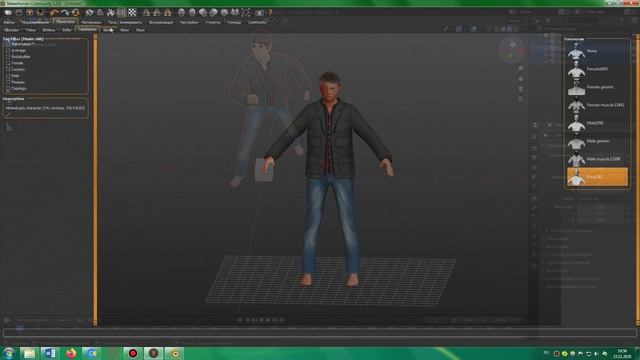Click the bottom progress bar strip

pyautogui.click(x=320, y=333)
